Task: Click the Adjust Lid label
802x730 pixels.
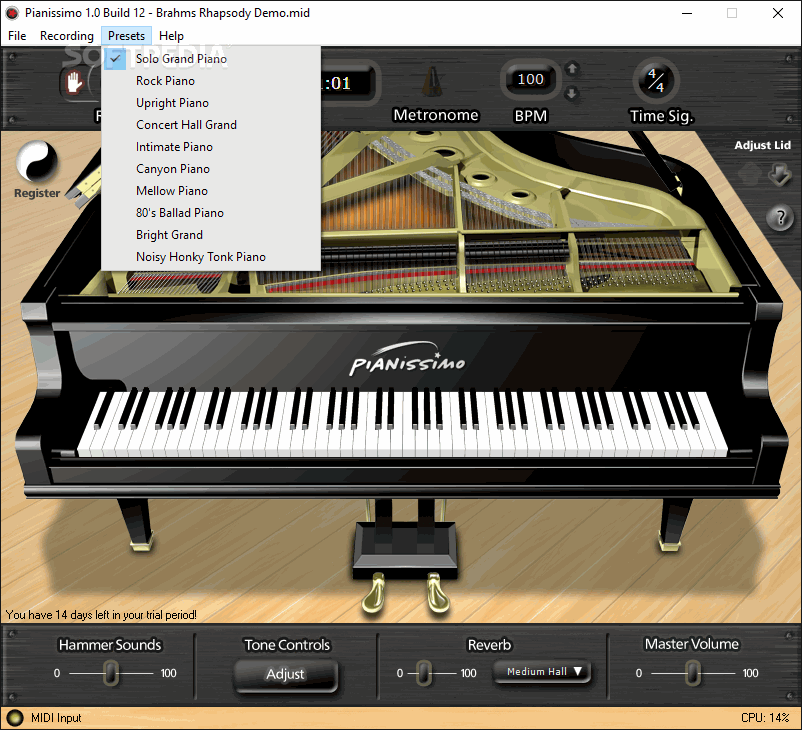Action: click(x=763, y=145)
